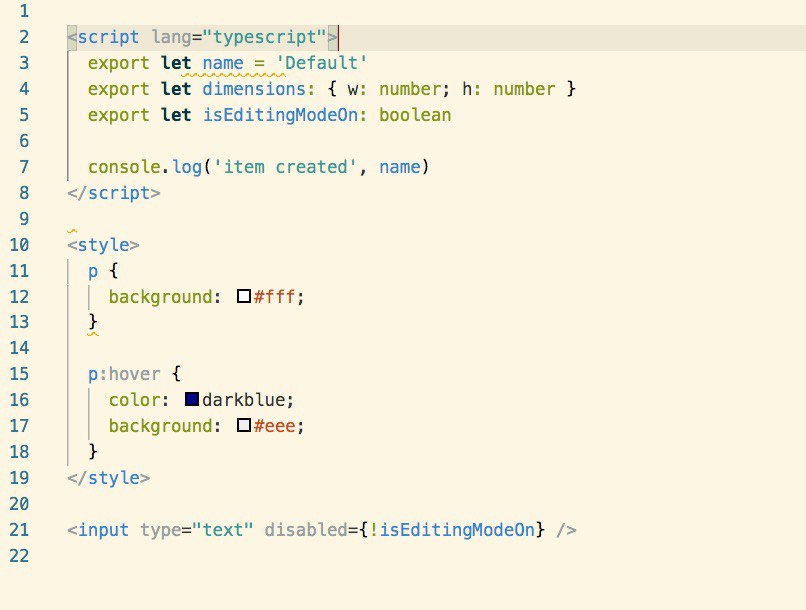
Task: Click the #fff color value
Action: tap(274, 297)
